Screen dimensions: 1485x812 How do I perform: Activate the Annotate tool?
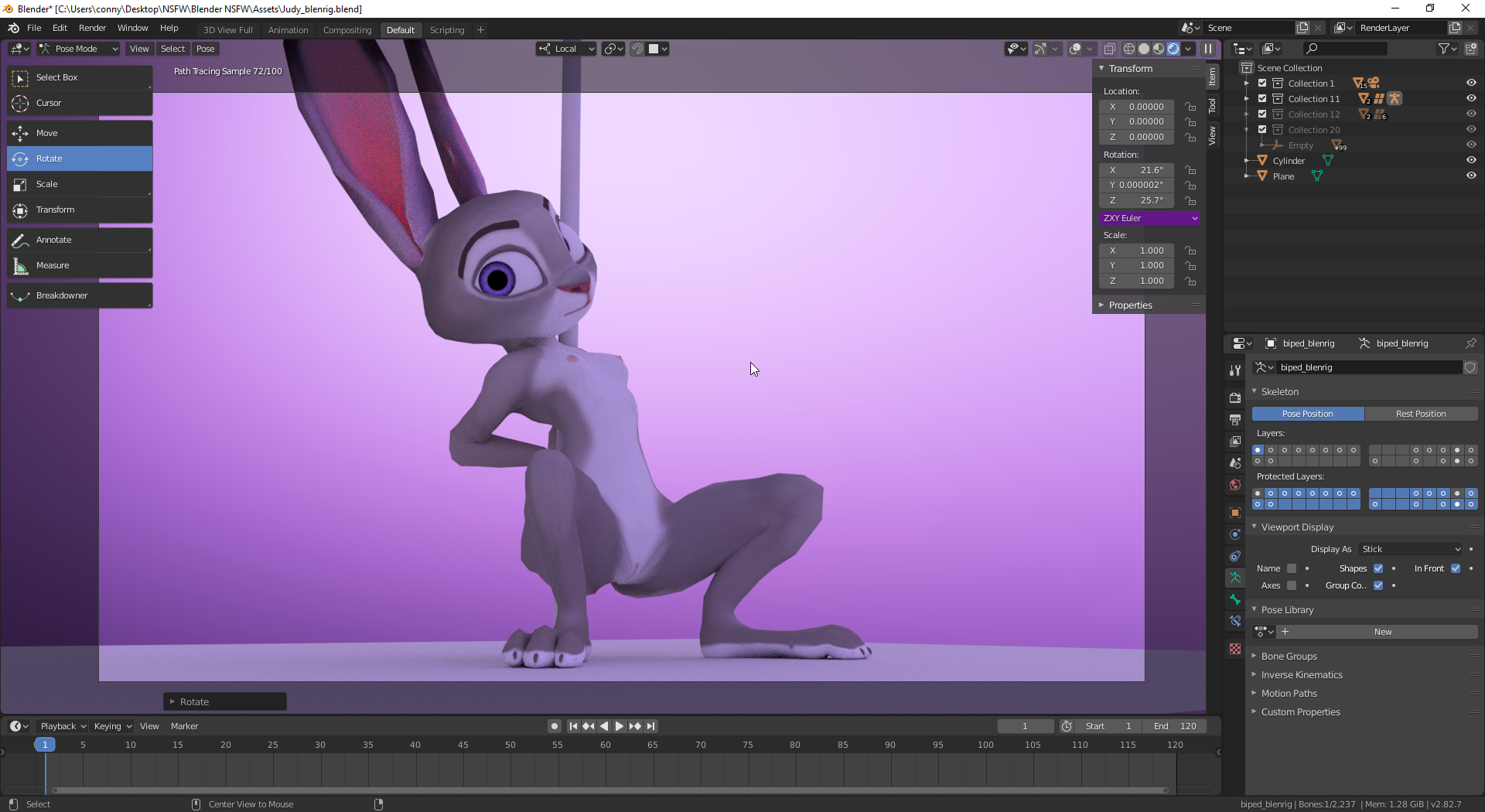(79, 240)
